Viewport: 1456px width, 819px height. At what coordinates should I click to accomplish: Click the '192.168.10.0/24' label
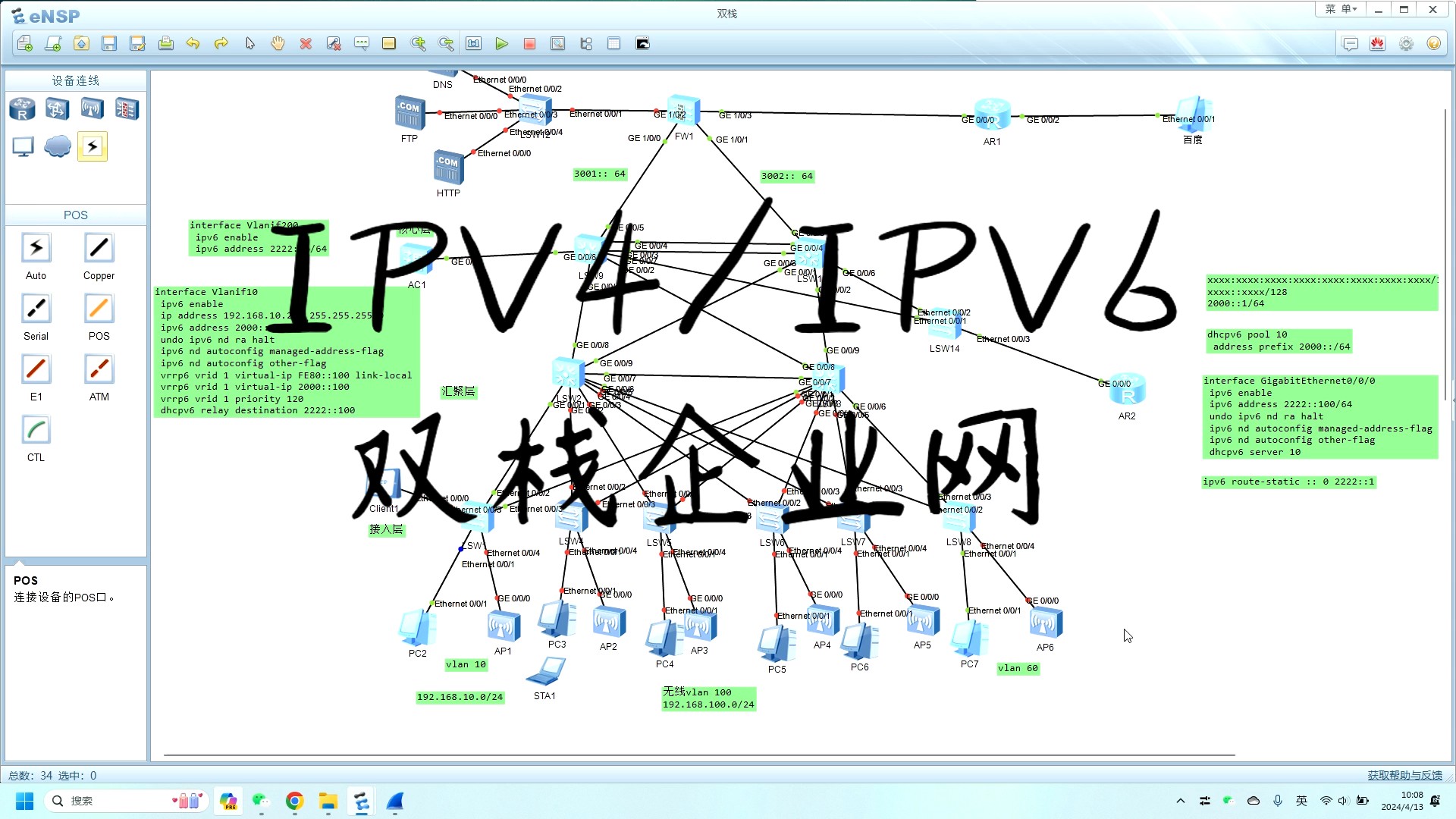[460, 697]
